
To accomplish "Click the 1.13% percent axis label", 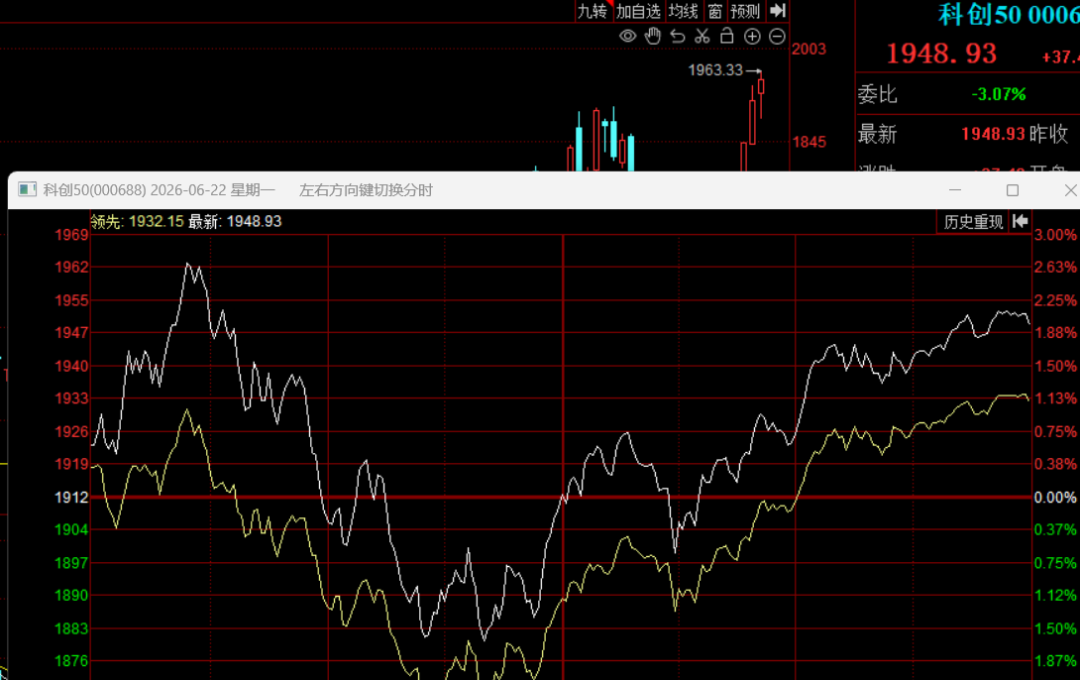I will pos(1055,398).
